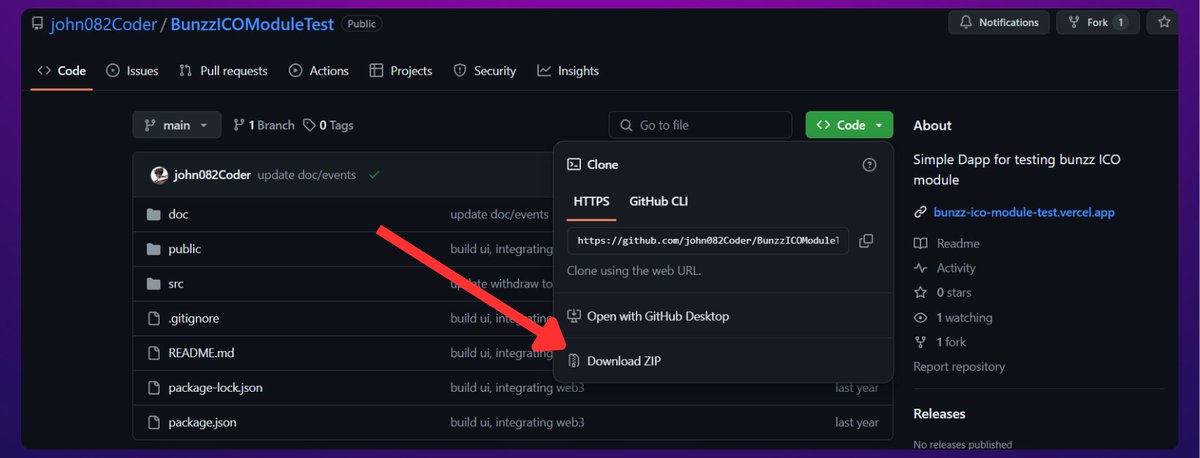Open the public folder
Viewport: 1200px width, 458px height.
pos(184,249)
